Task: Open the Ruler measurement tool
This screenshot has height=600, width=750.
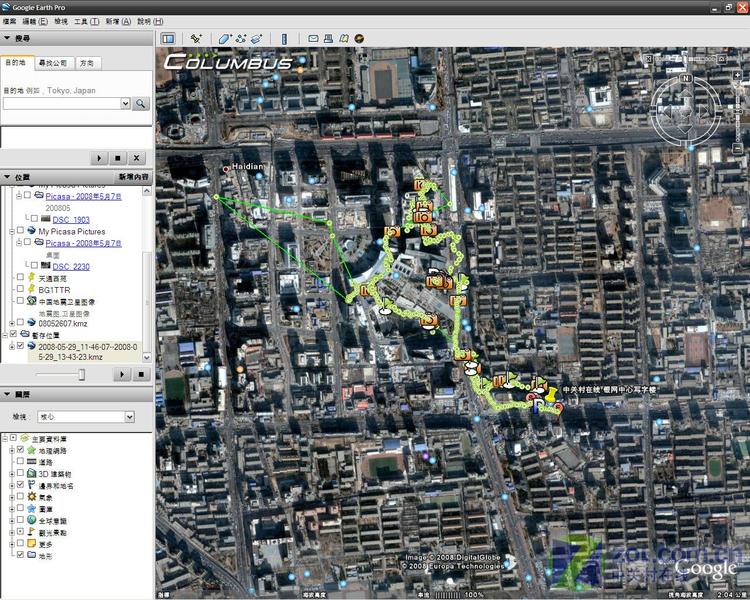Action: (x=284, y=39)
